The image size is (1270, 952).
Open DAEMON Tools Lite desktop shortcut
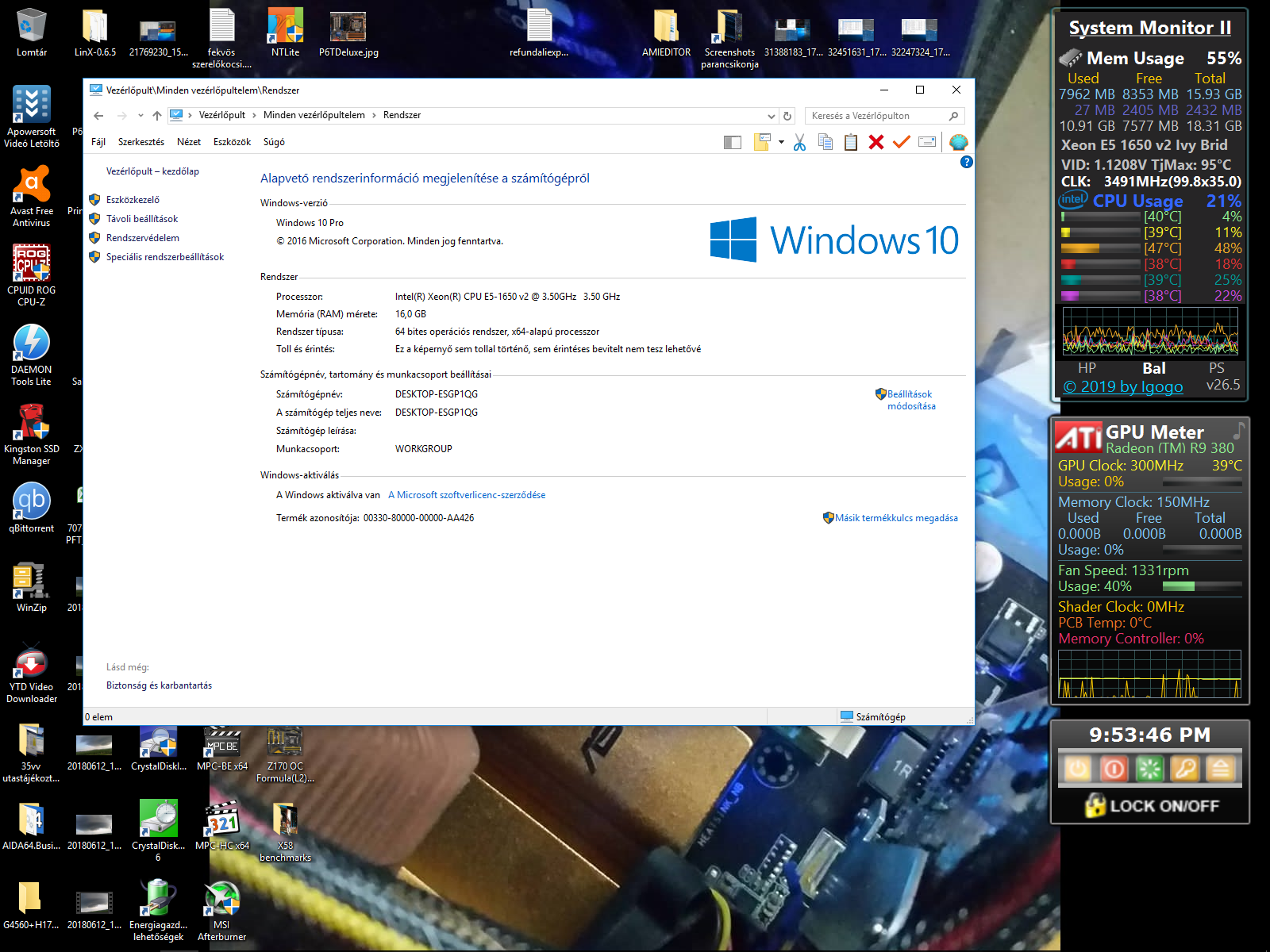pyautogui.click(x=32, y=355)
